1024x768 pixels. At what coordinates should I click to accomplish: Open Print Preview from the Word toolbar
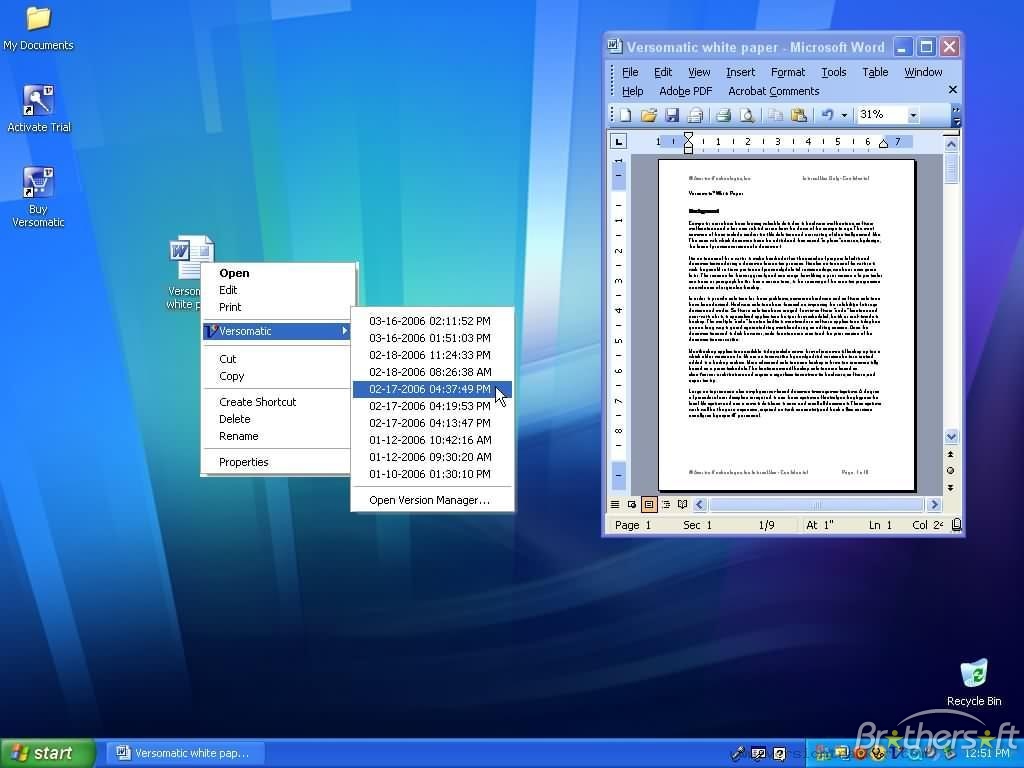tap(746, 116)
